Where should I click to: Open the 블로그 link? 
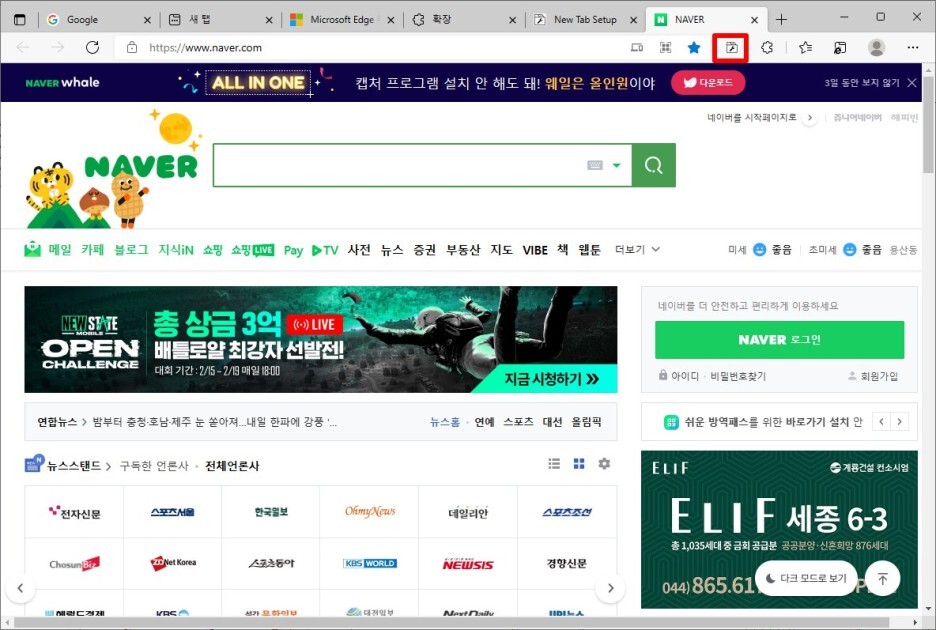(x=131, y=250)
